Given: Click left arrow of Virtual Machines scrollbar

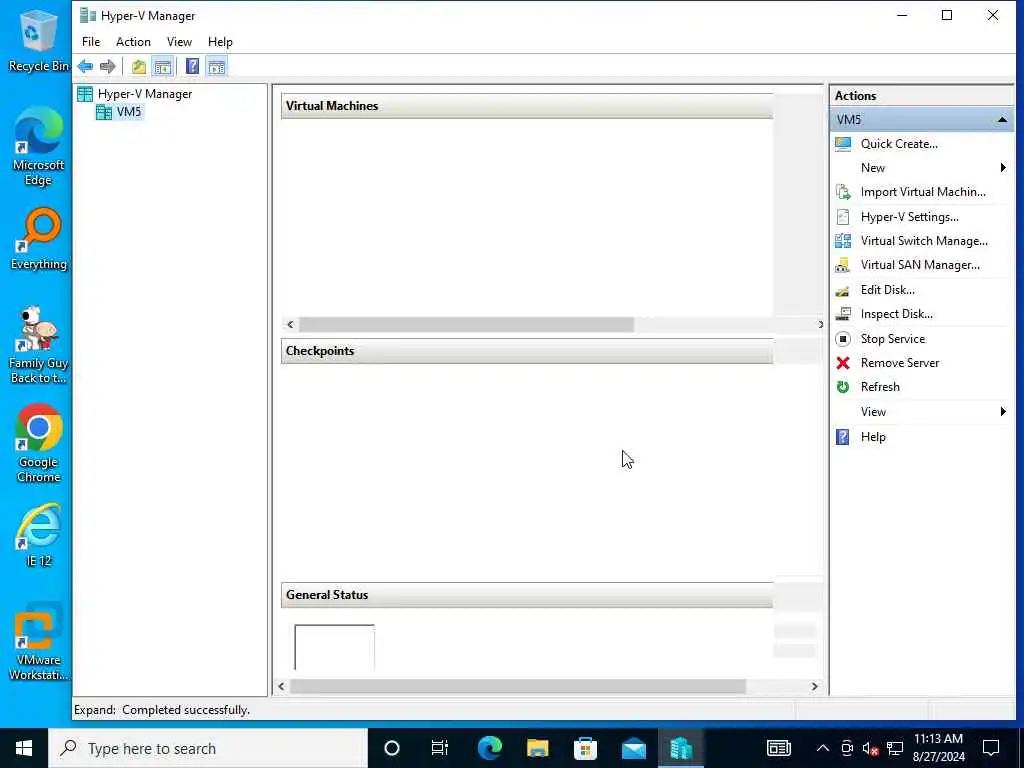Looking at the screenshot, I should pos(290,325).
